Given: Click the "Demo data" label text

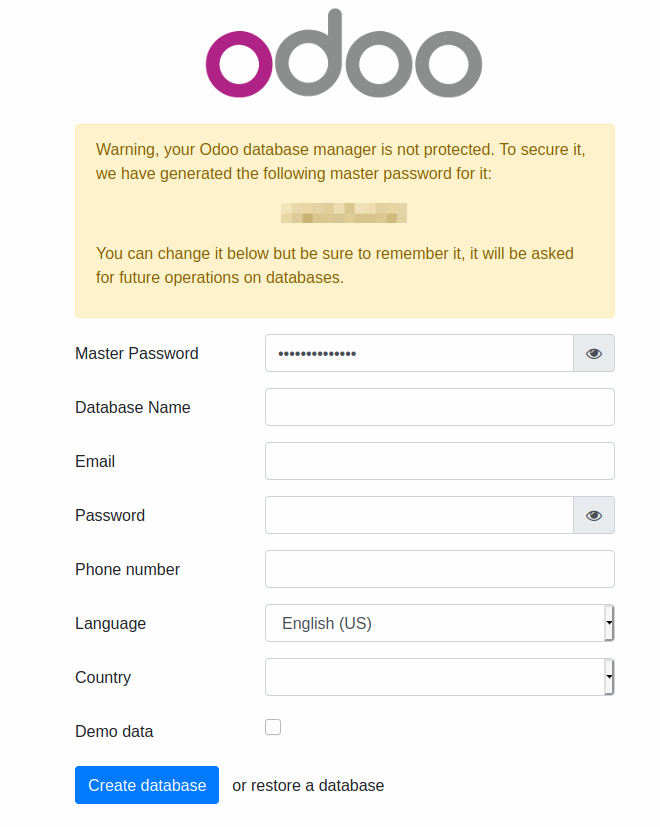Looking at the screenshot, I should coord(114,731).
